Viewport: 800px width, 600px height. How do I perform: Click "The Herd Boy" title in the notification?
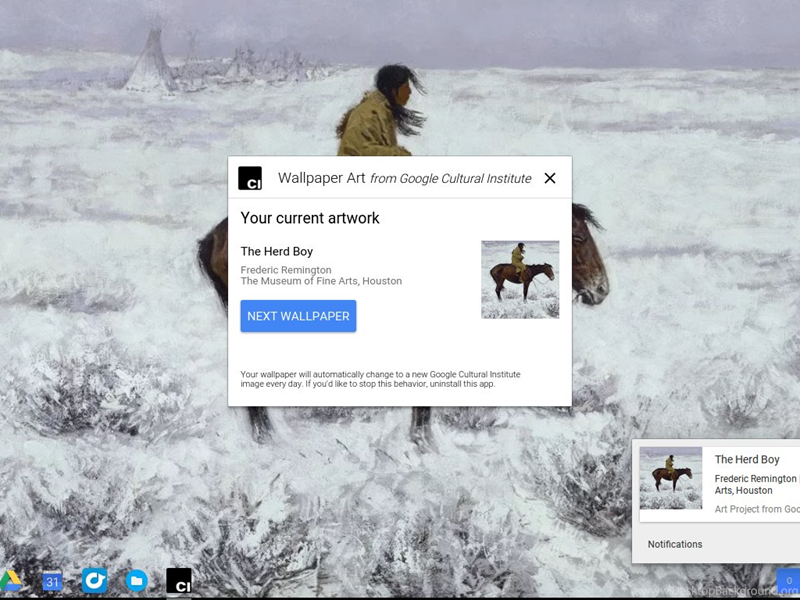[747, 460]
